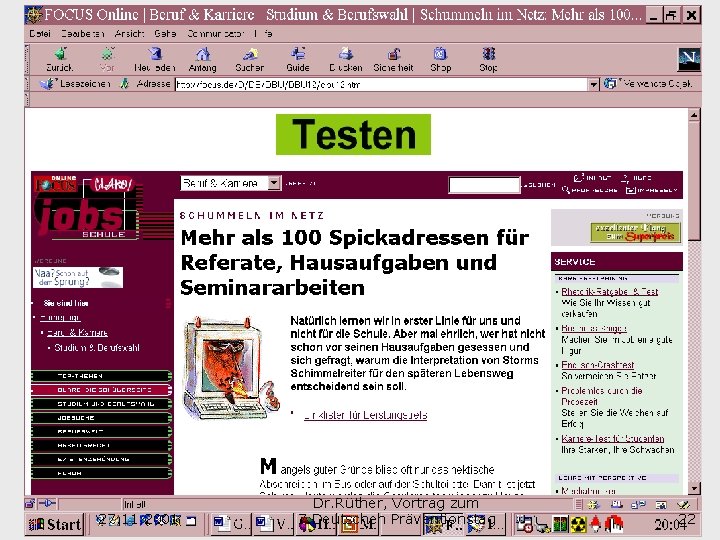Click the 'Naa? Schon auf dem Sprung?' ad
The image size is (720, 540).
[78, 277]
